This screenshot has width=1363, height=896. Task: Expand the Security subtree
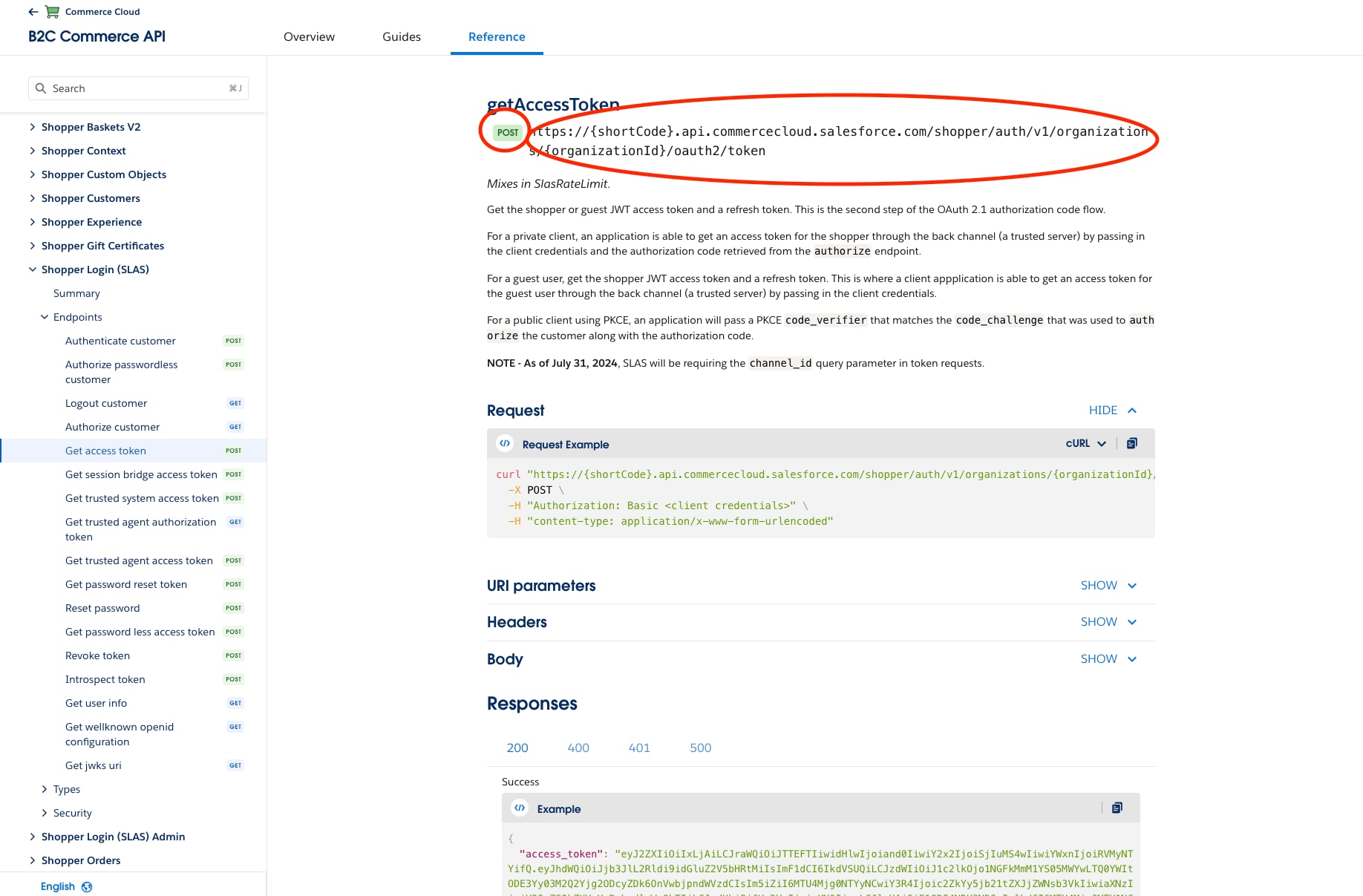click(x=44, y=813)
